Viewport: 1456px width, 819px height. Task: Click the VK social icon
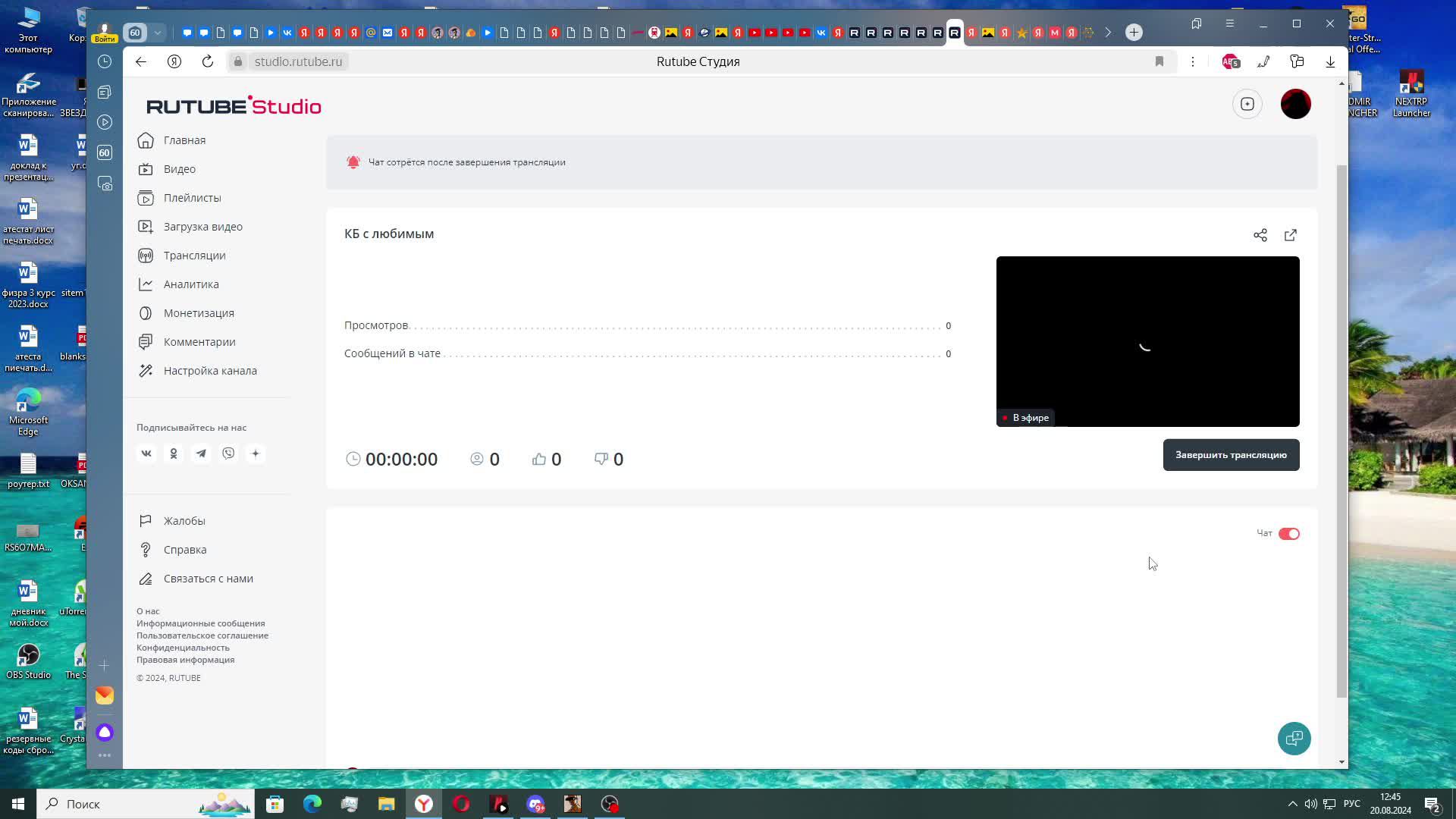tap(146, 453)
